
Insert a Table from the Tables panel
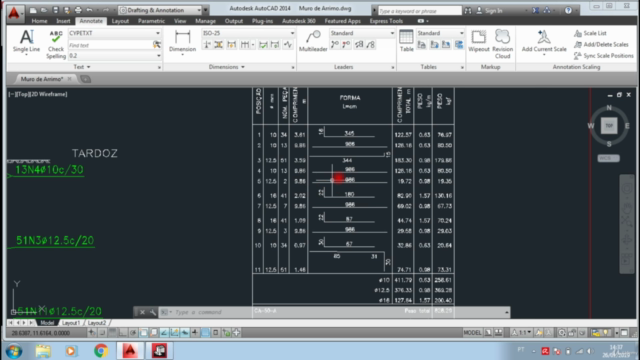406,40
